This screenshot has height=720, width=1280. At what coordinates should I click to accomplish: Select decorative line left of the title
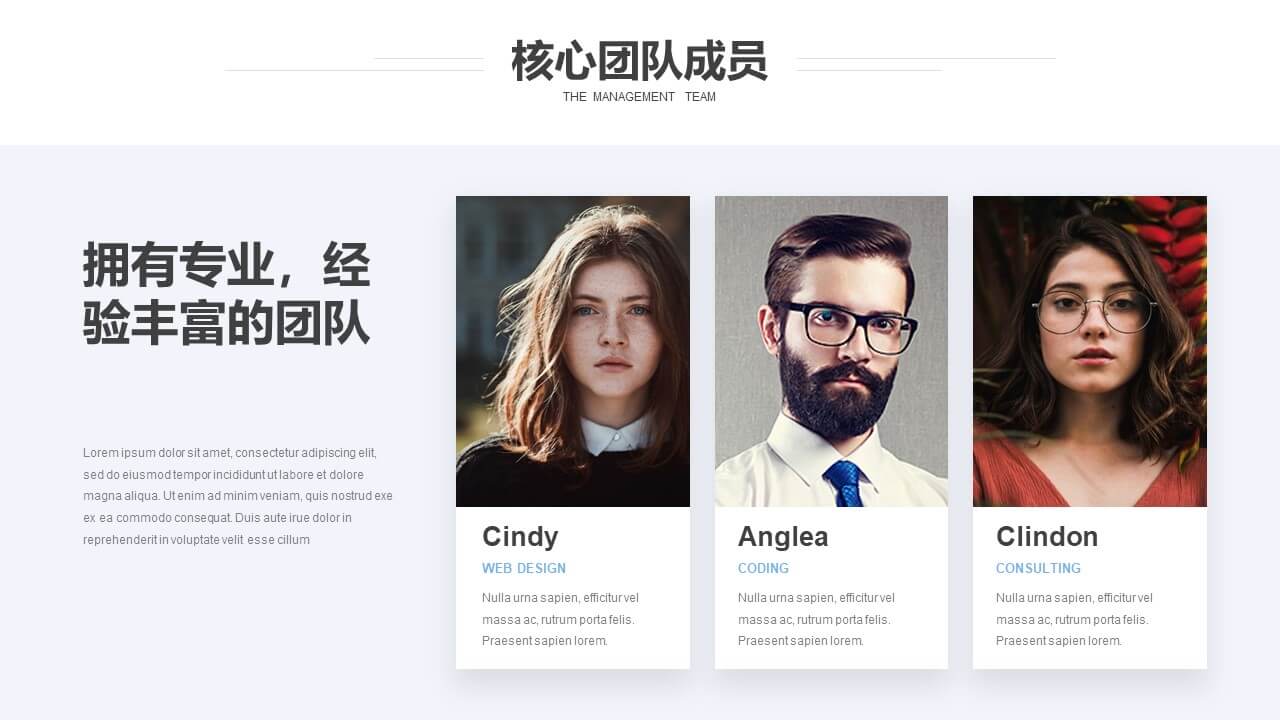[x=354, y=64]
